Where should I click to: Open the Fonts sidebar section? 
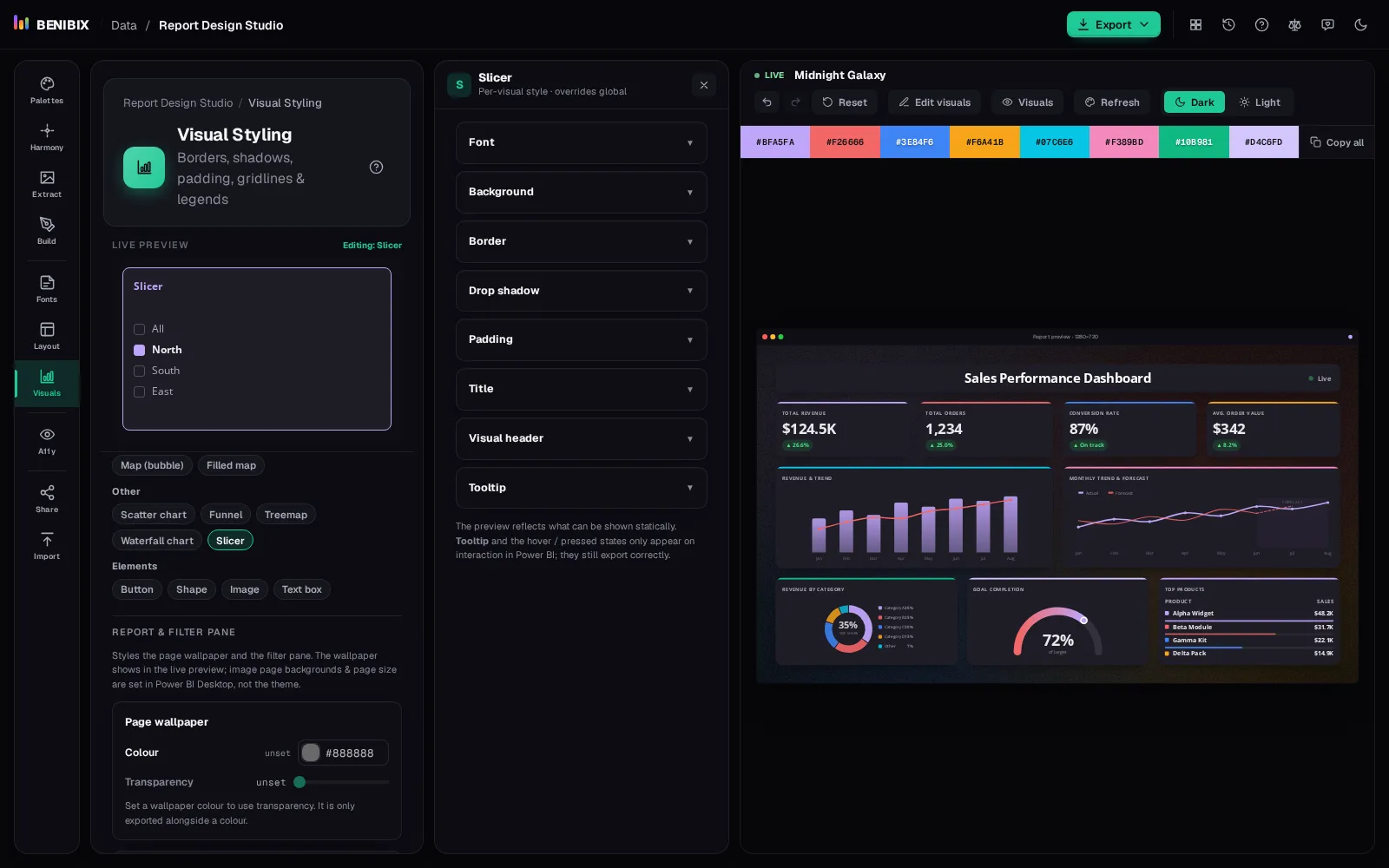coord(47,289)
